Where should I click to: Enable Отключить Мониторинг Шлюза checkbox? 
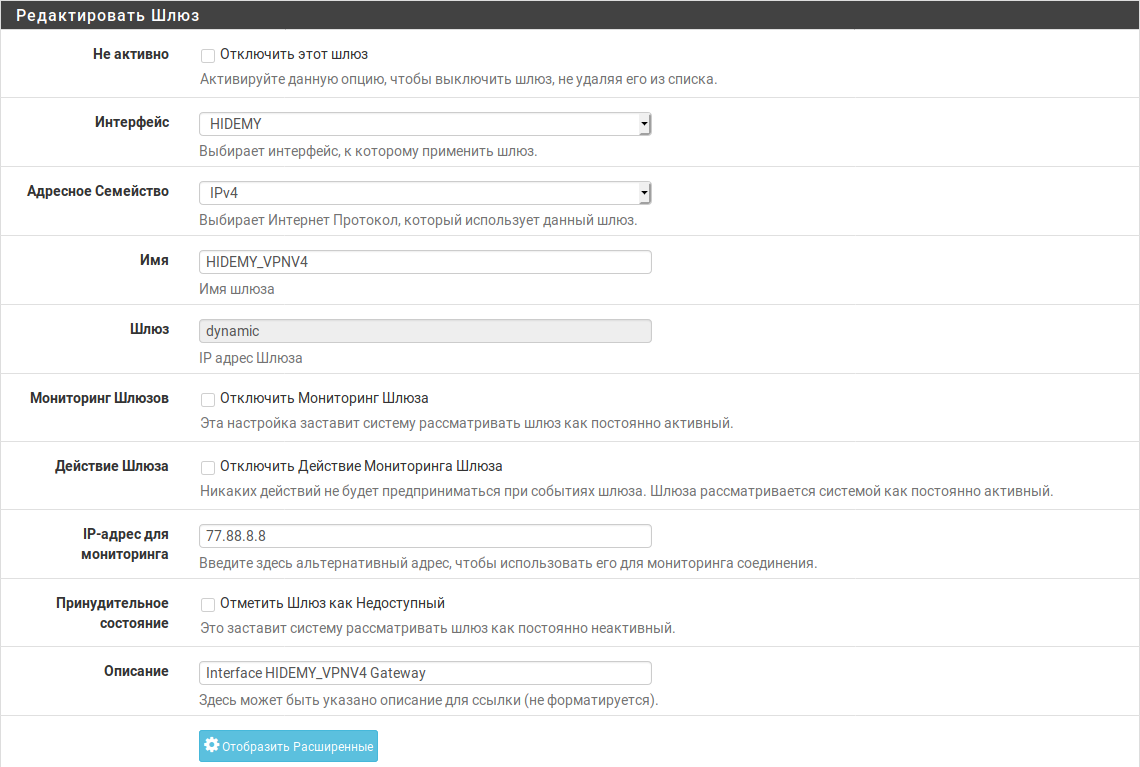click(208, 399)
